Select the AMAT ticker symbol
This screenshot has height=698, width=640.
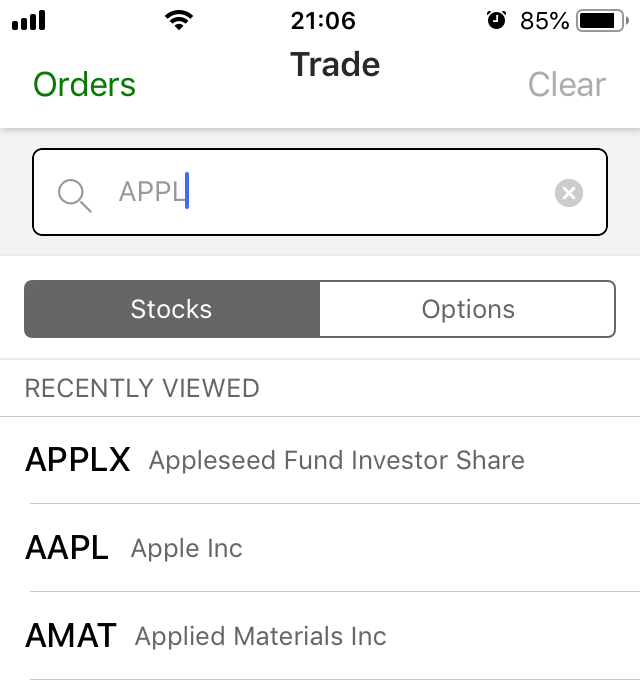coord(70,636)
